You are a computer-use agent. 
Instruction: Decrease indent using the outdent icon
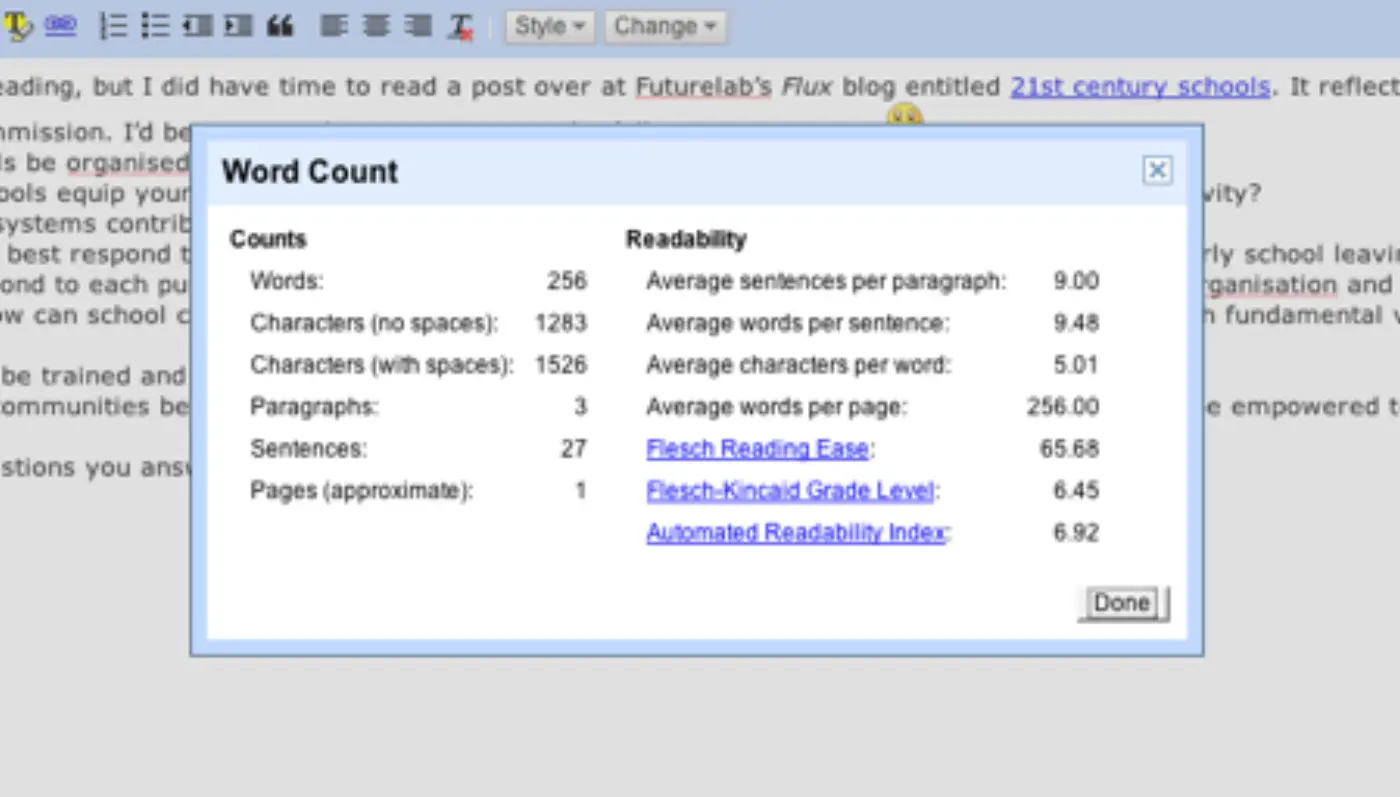pos(197,26)
